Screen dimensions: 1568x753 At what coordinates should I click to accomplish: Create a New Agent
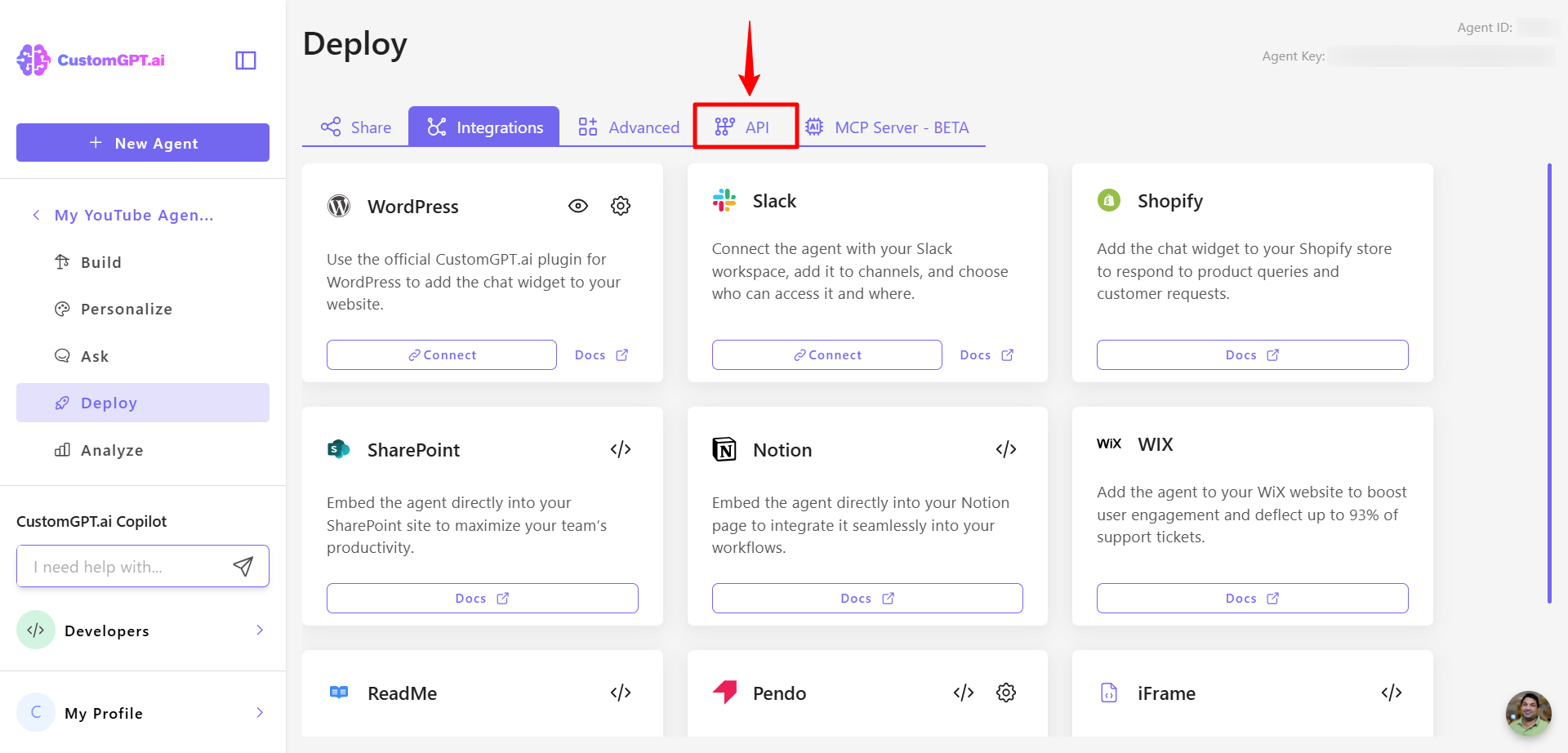point(143,143)
